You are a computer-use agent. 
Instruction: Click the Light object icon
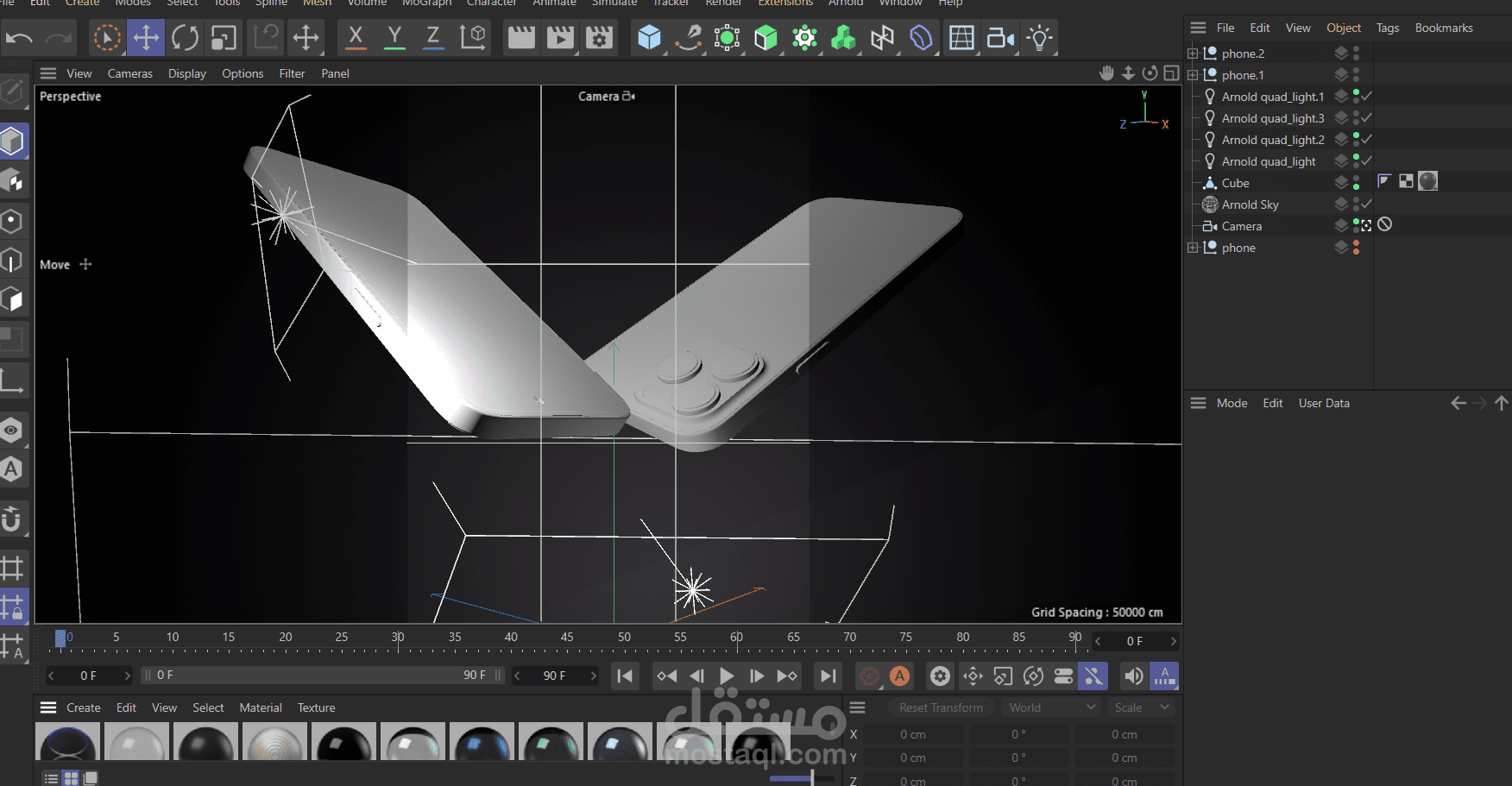pyautogui.click(x=1039, y=38)
